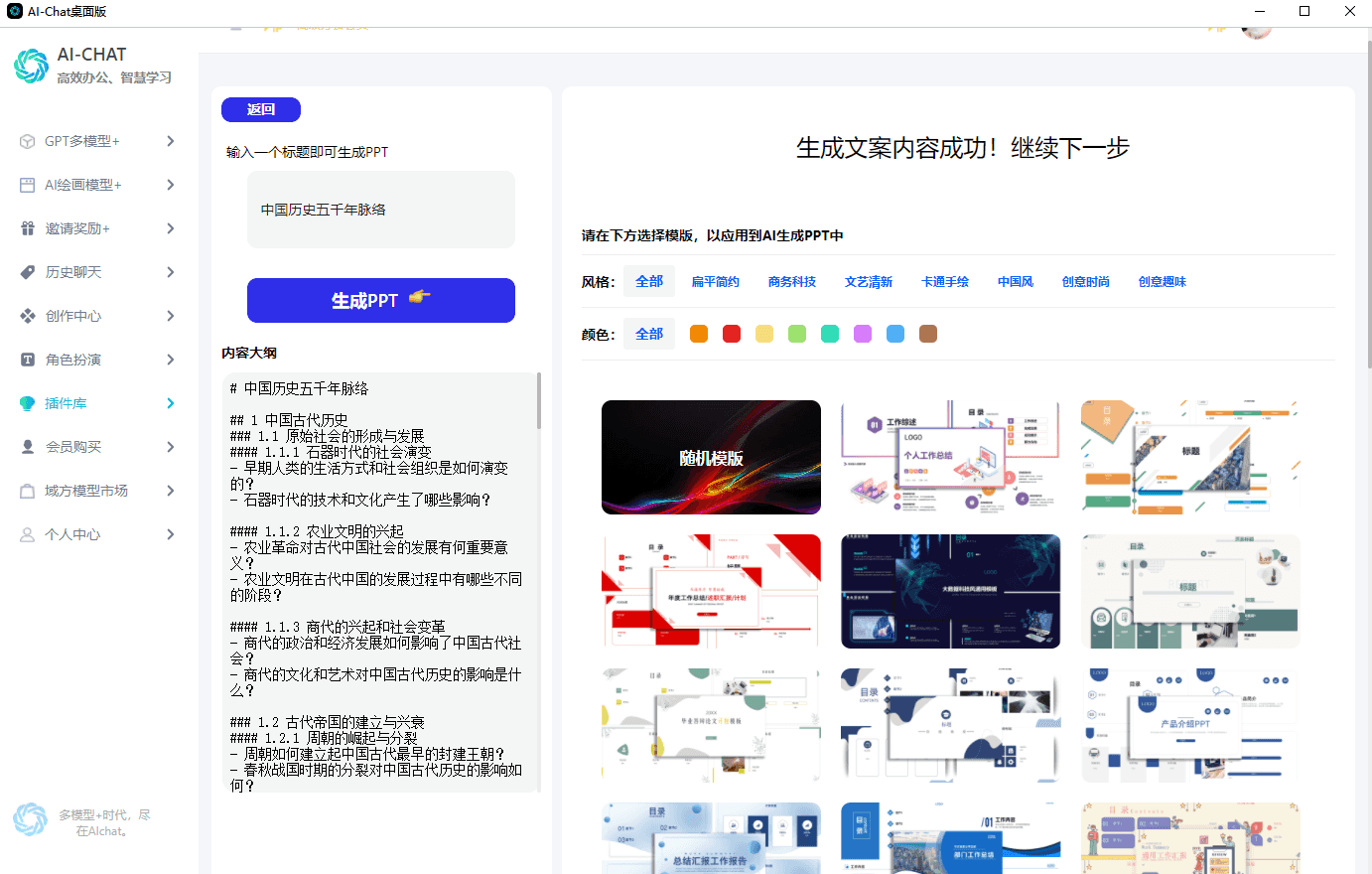Click the footer AI-Chat logo icon
The height and width of the screenshot is (874, 1372).
pos(30,819)
